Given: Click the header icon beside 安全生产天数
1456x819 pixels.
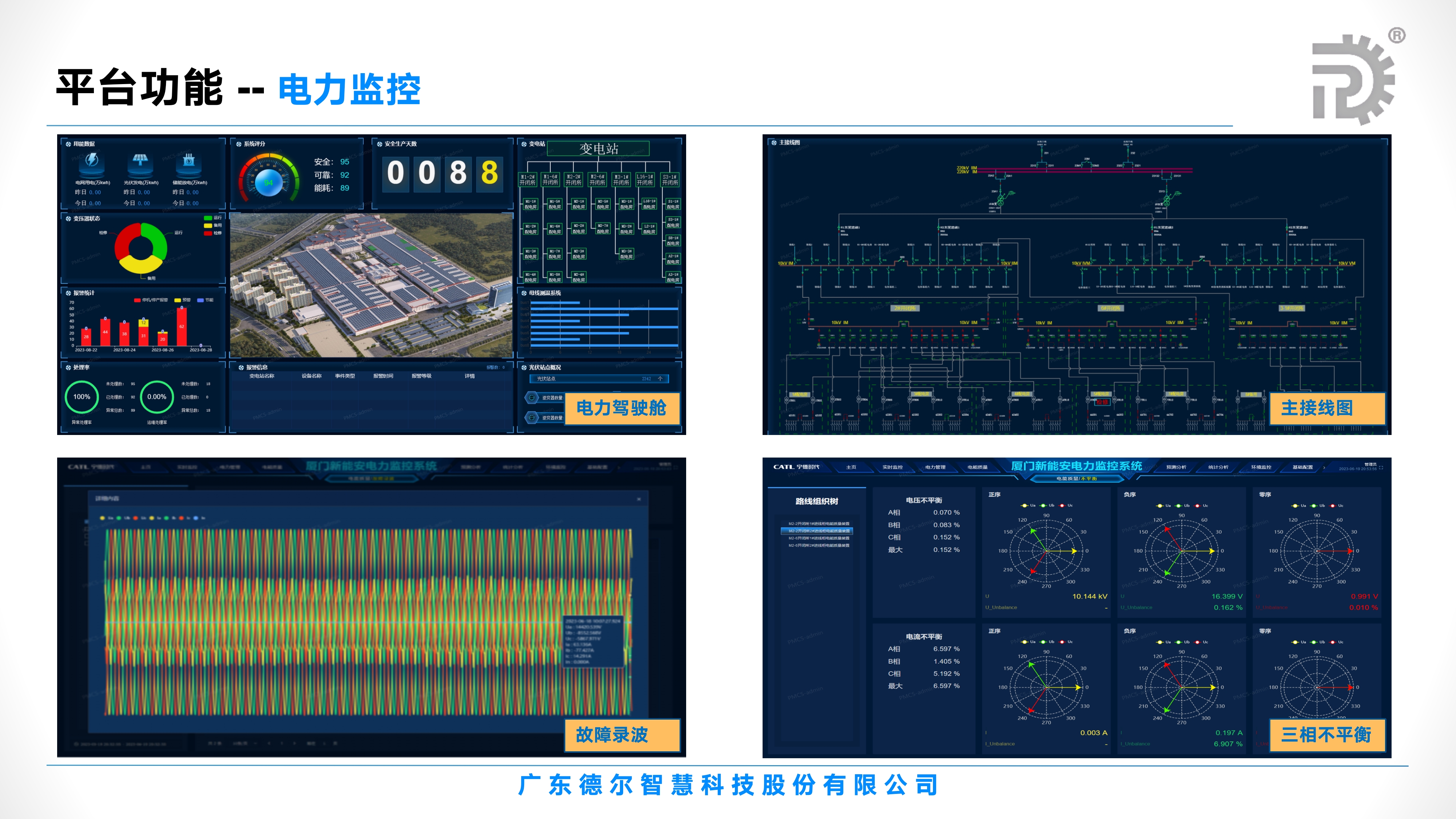Looking at the screenshot, I should coord(380,144).
